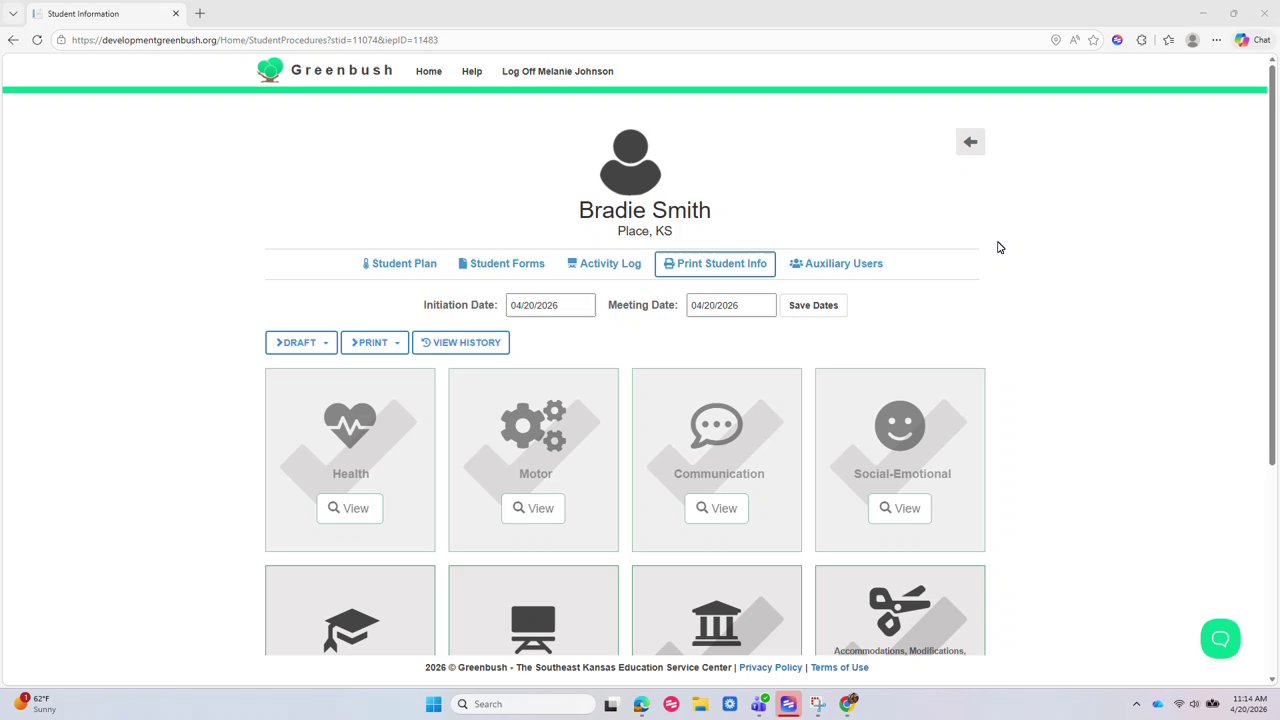This screenshot has height=720, width=1280.
Task: Click the Save Dates button
Action: pyautogui.click(x=813, y=305)
